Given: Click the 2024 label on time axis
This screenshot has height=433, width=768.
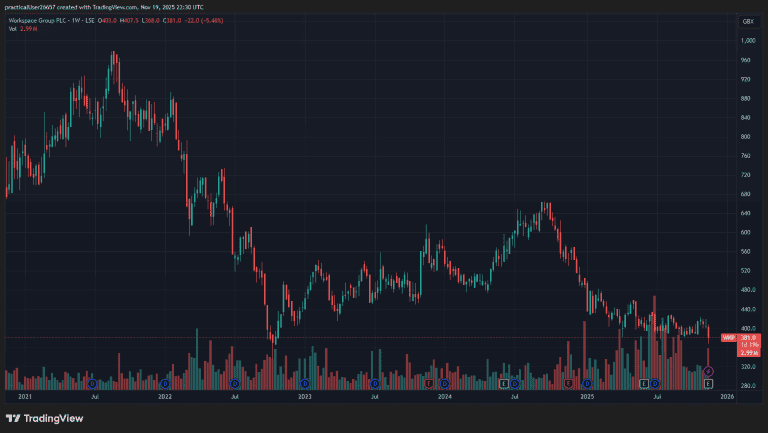Looking at the screenshot, I should pos(445,397).
